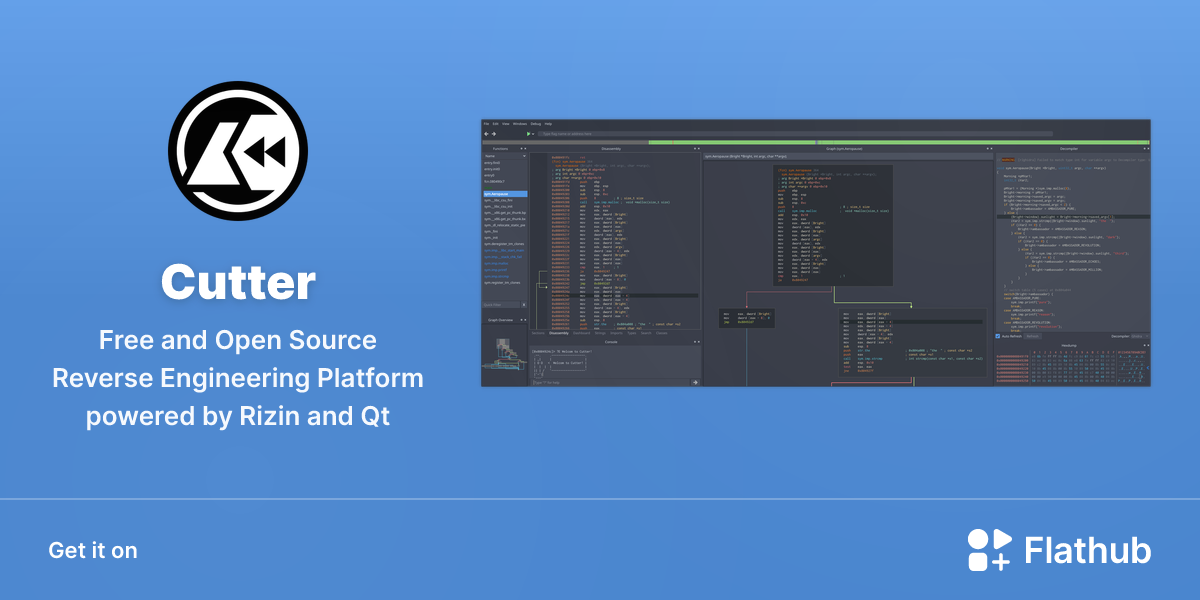Close the Functions panel
This screenshot has width=1200, height=600.
click(524, 149)
